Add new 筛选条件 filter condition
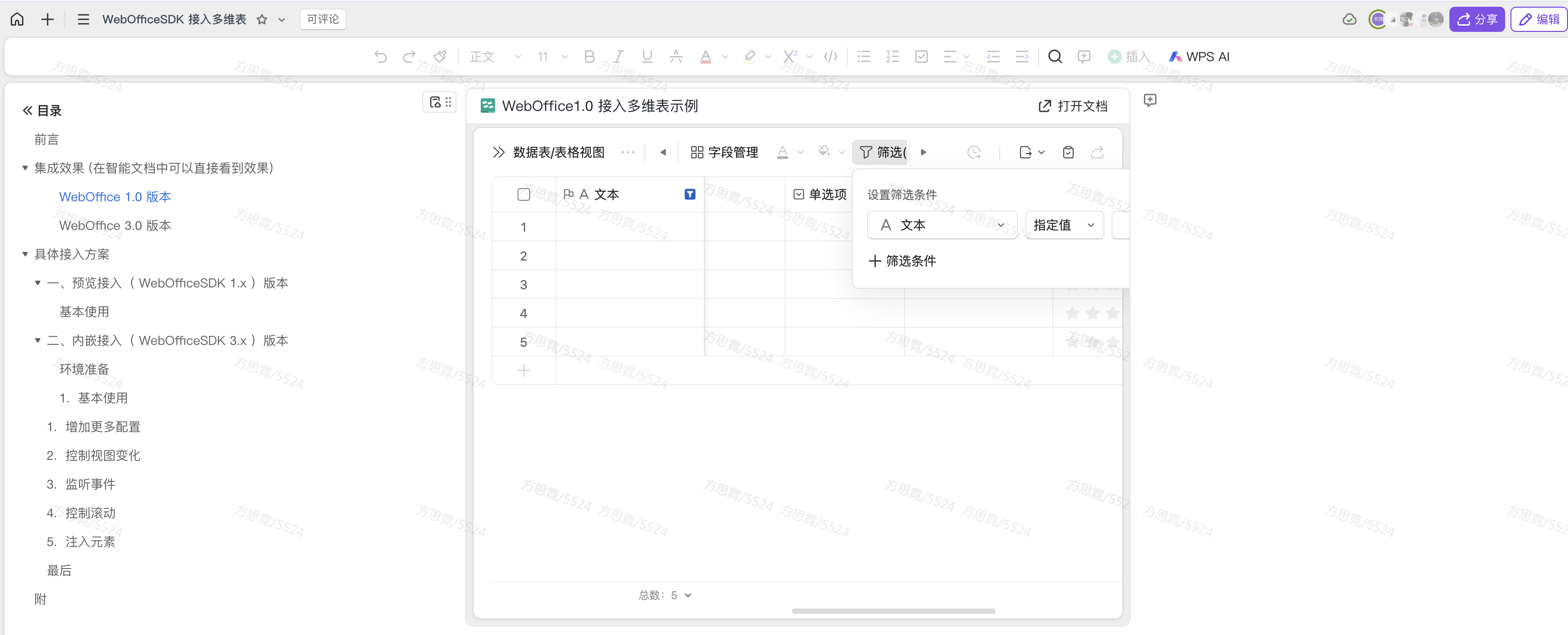 [902, 261]
